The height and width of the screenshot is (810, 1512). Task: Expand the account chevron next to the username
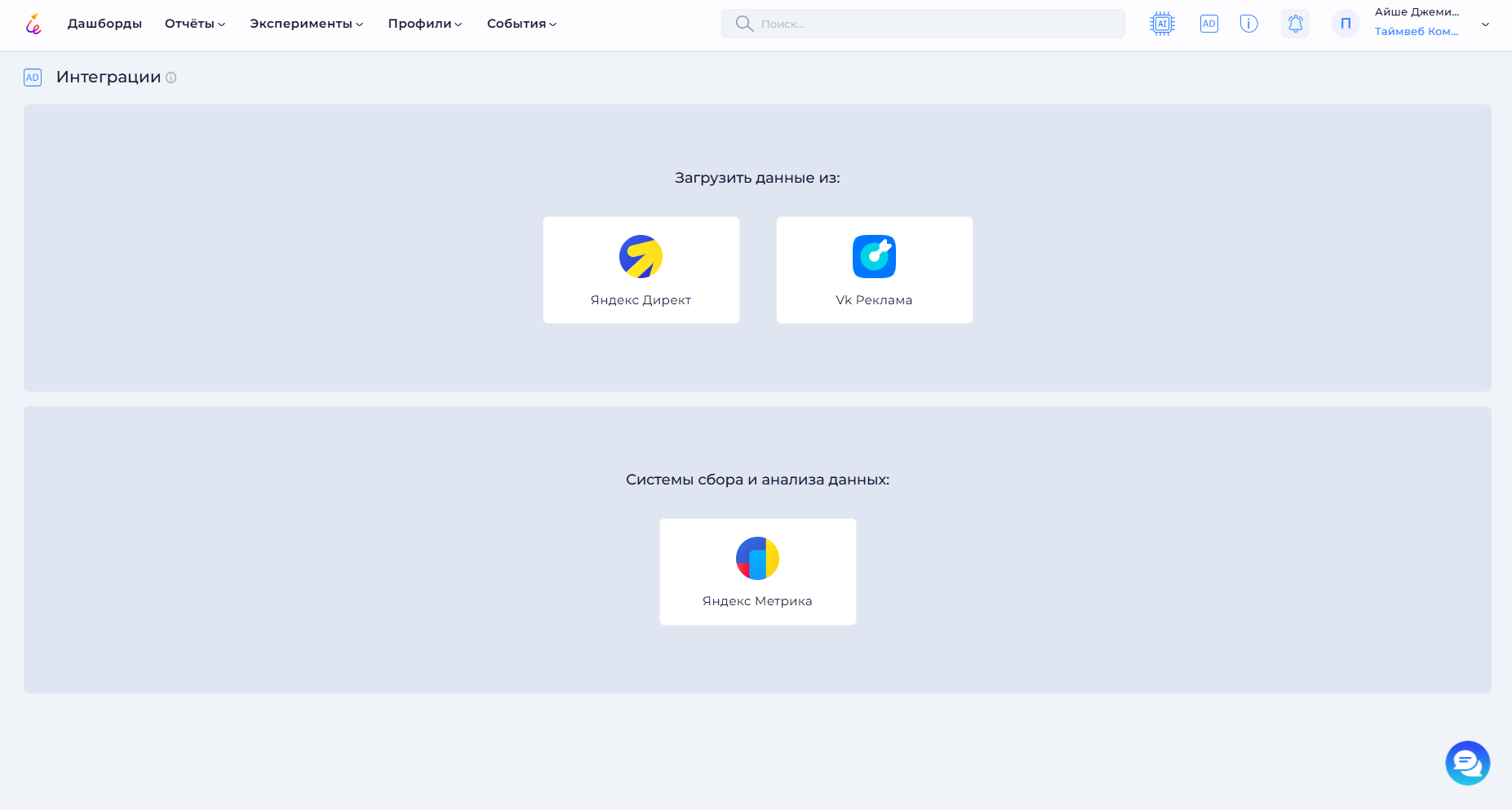[1486, 24]
